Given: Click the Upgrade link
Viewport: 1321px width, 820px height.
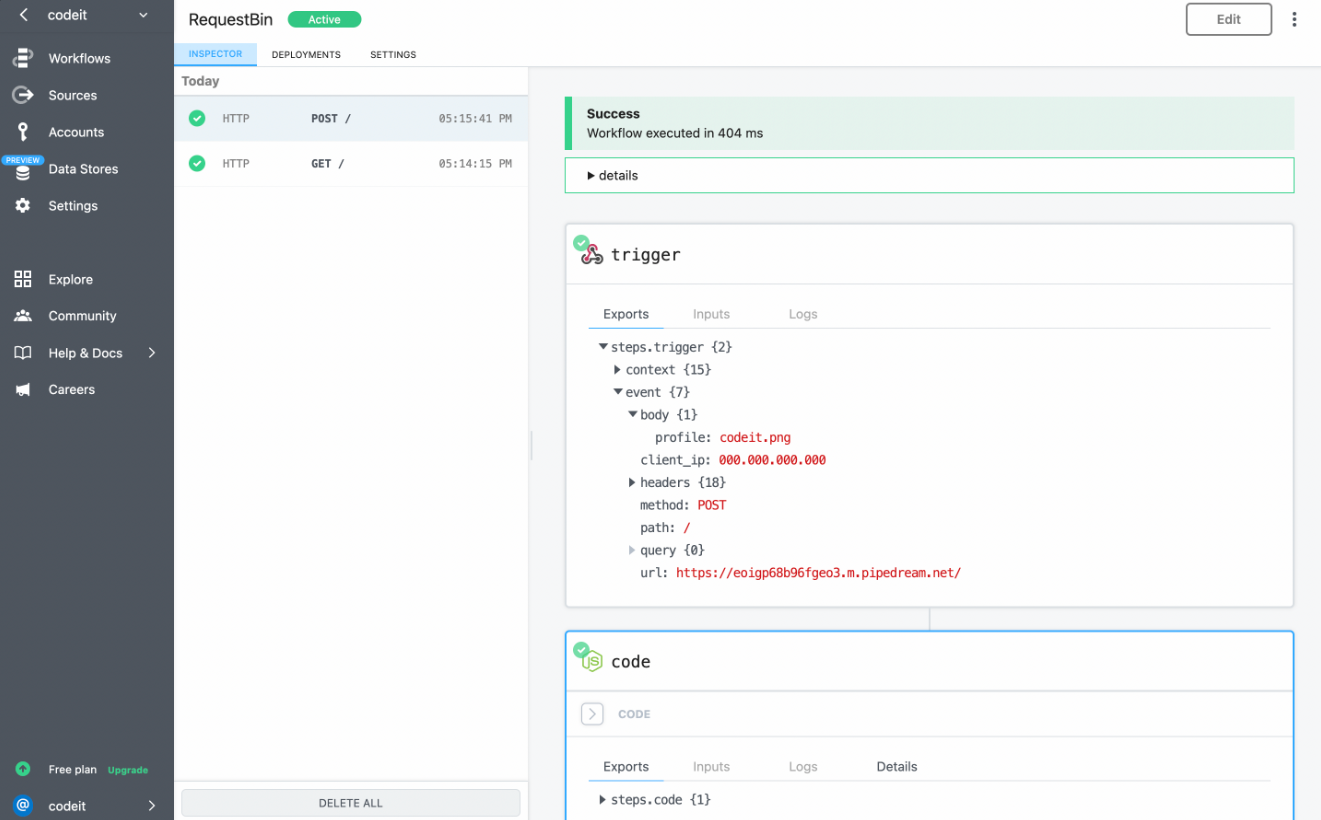Looking at the screenshot, I should [x=128, y=770].
